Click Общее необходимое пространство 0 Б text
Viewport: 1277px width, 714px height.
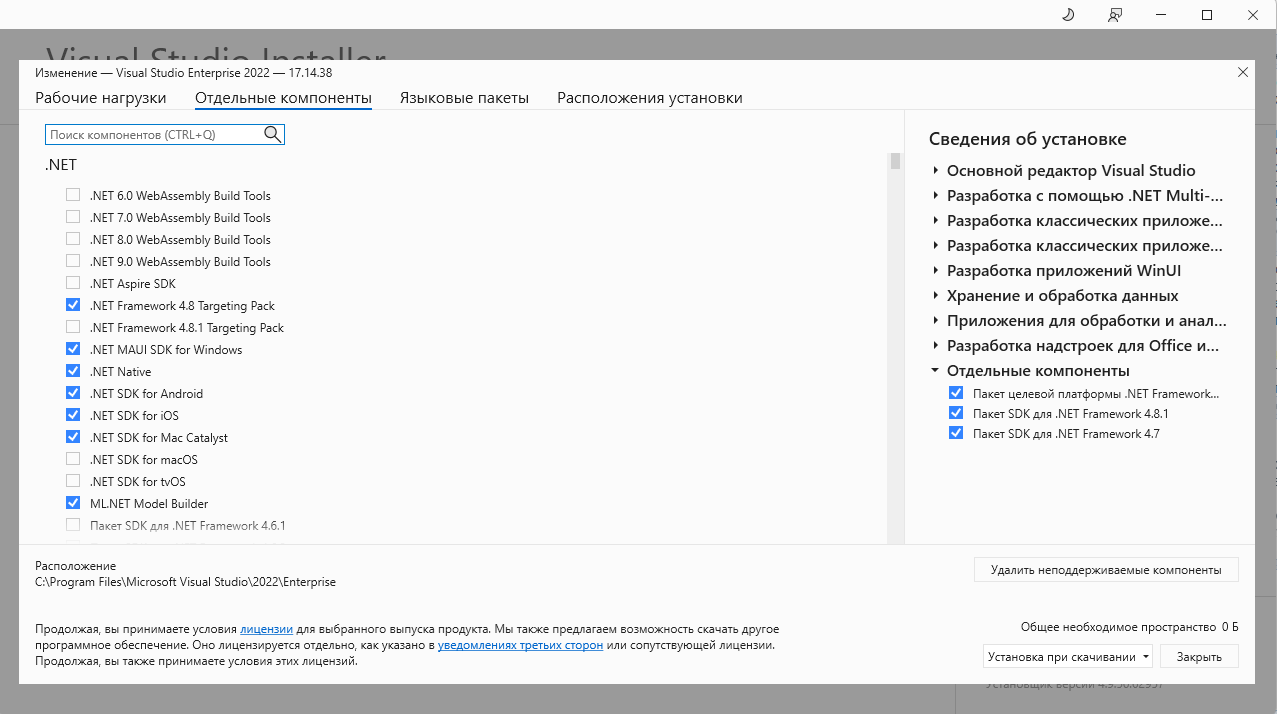(x=1129, y=627)
